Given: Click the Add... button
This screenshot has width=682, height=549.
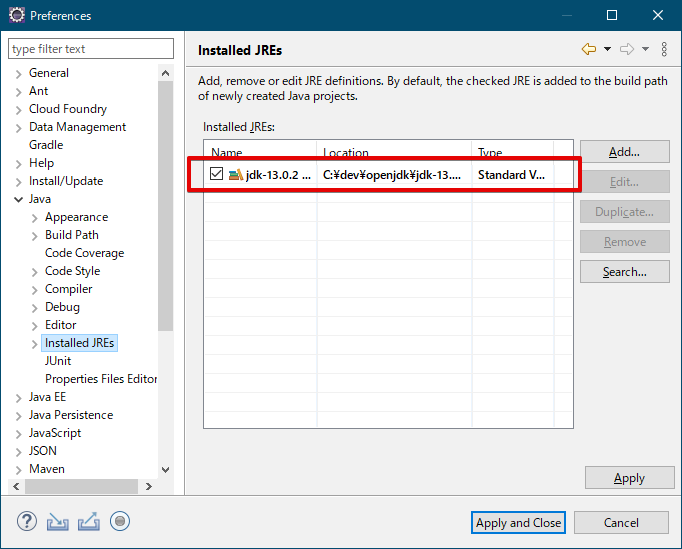Looking at the screenshot, I should click(625, 152).
